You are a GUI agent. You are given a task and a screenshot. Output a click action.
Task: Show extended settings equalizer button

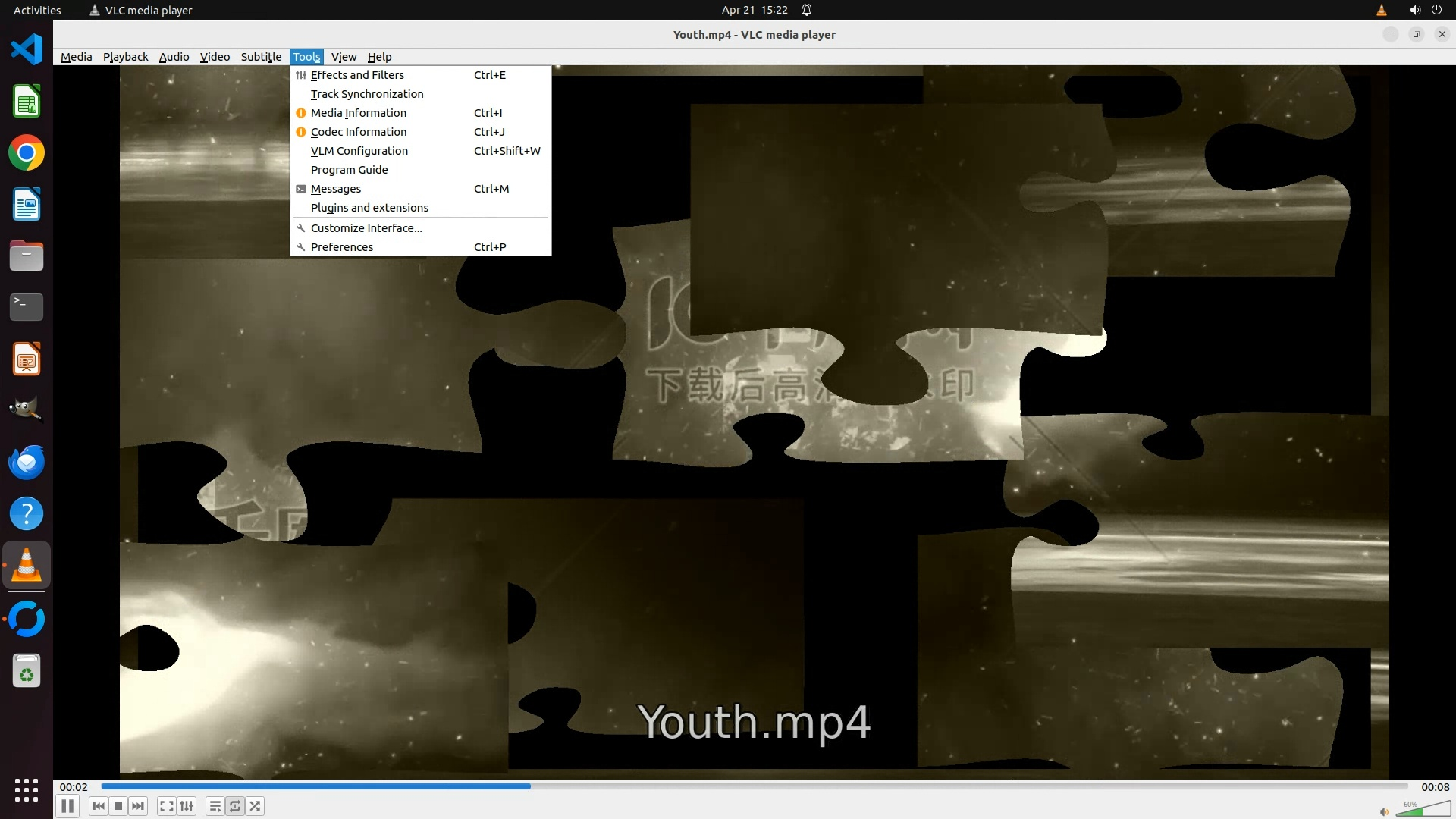[187, 806]
